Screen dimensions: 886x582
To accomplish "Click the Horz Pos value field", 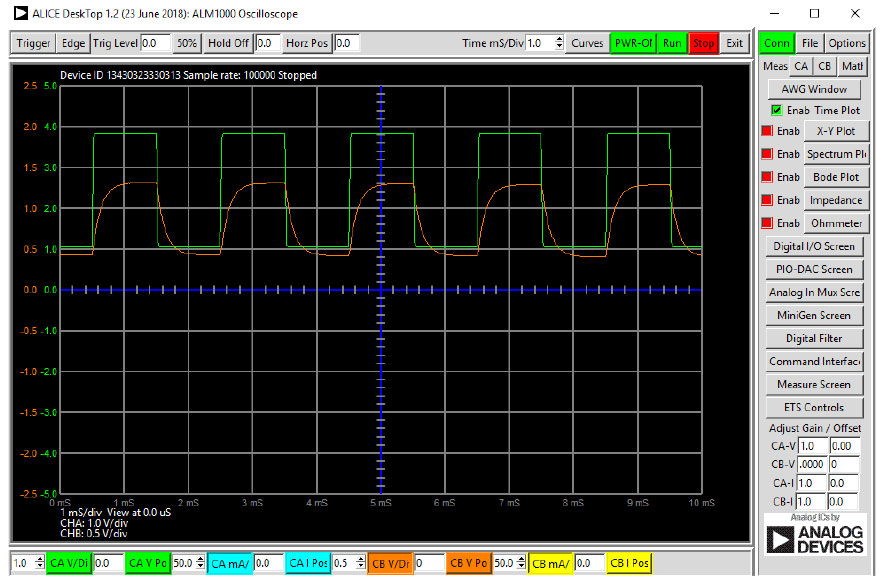I will click(347, 43).
